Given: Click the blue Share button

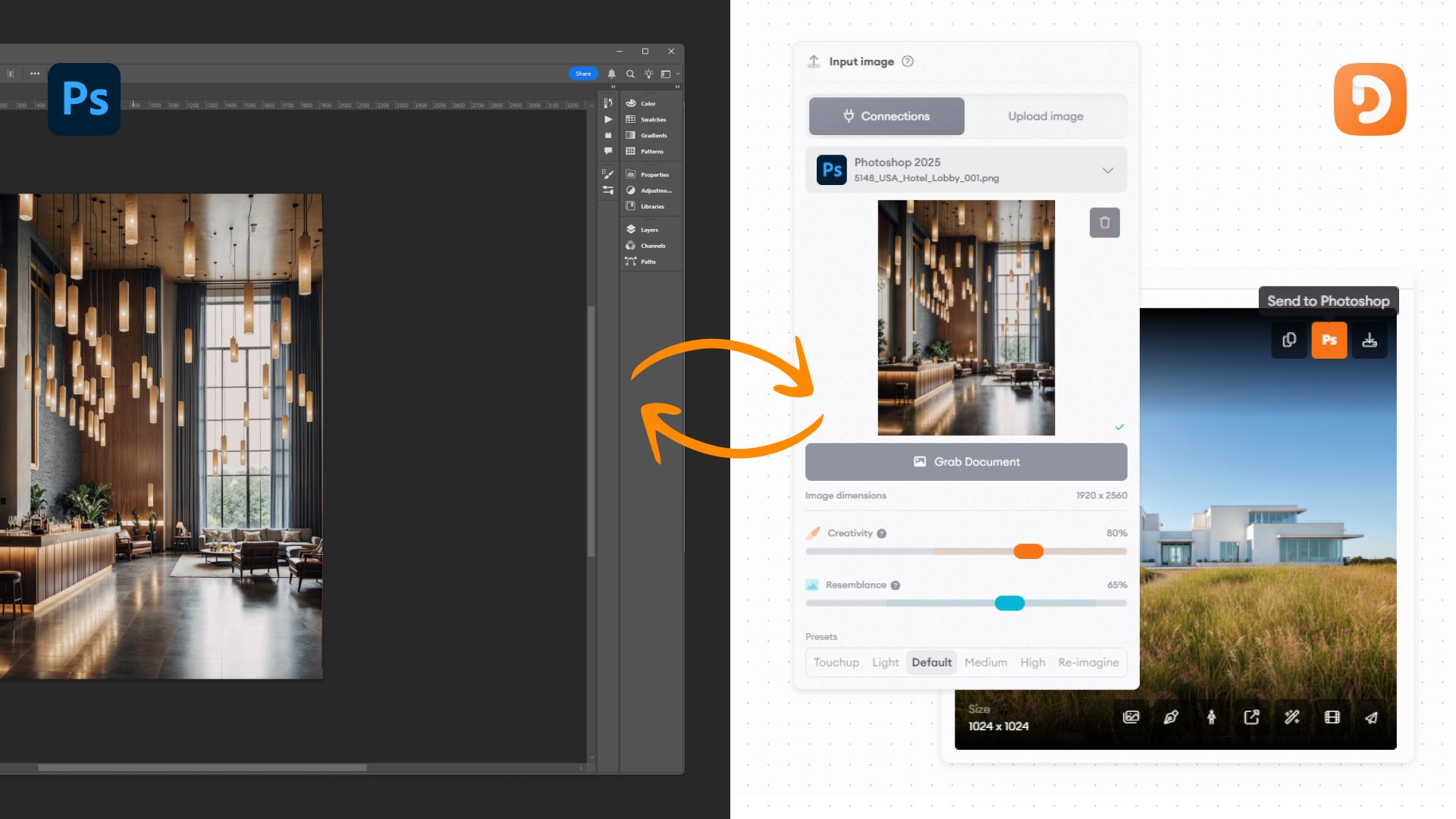Looking at the screenshot, I should pyautogui.click(x=582, y=74).
